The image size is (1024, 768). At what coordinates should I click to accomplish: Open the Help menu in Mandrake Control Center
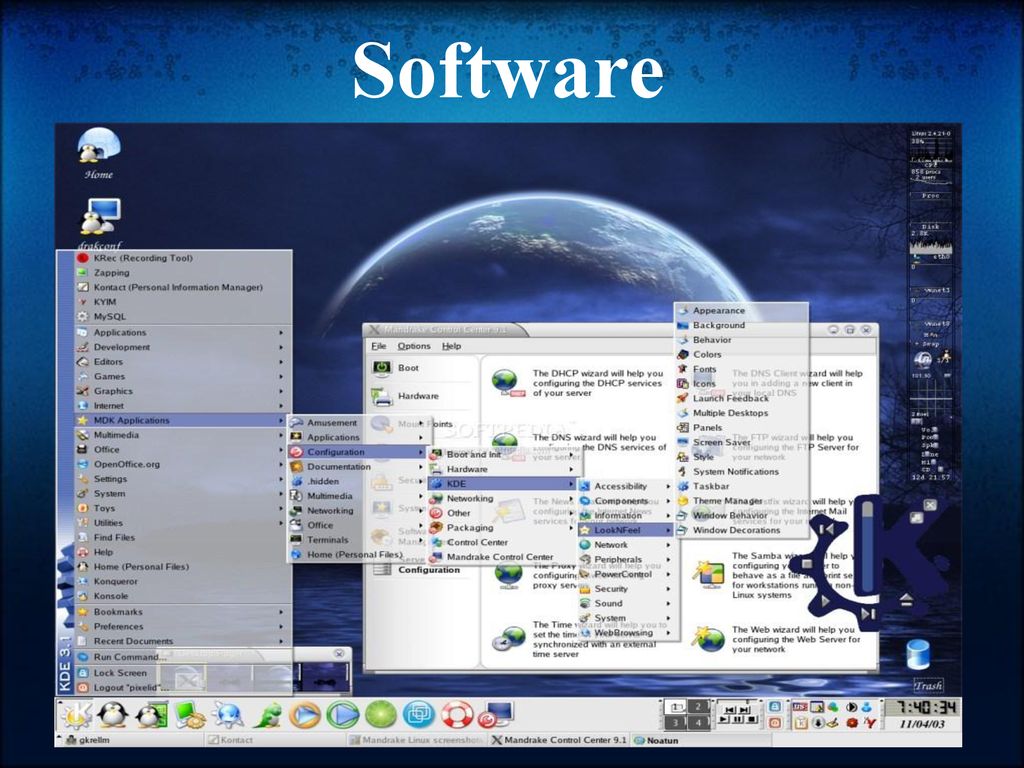click(x=451, y=346)
